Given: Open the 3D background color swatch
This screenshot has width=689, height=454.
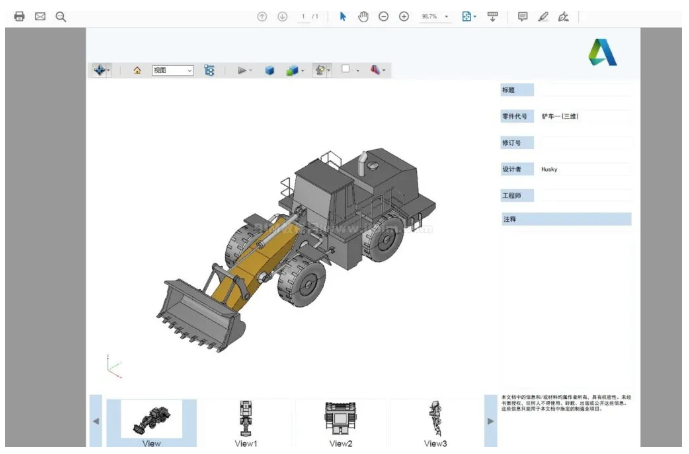Looking at the screenshot, I should coord(346,70).
